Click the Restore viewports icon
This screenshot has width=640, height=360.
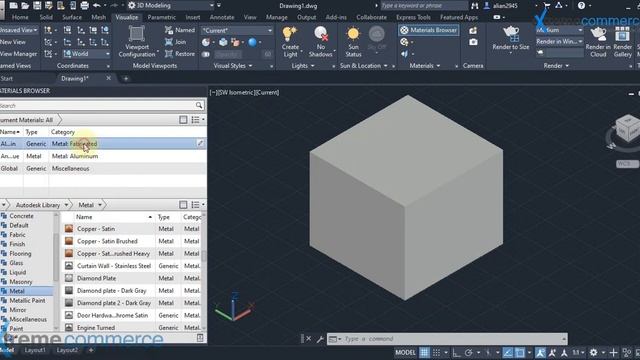169,53
